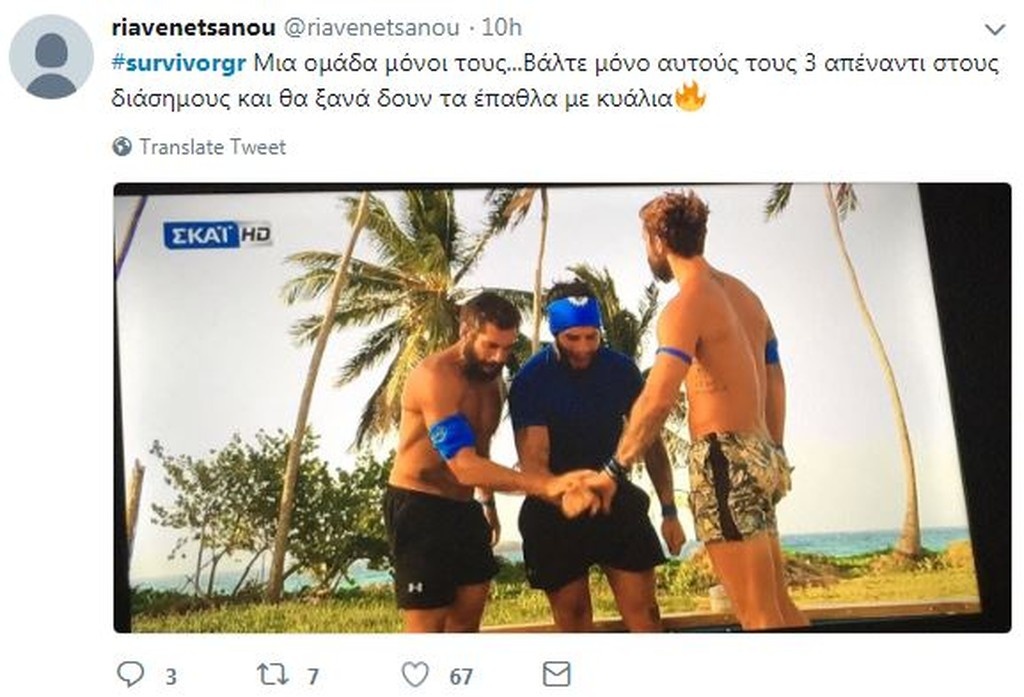Click the globe icon next to Translate Tweet
1024x697 pixels.
pyautogui.click(x=124, y=146)
